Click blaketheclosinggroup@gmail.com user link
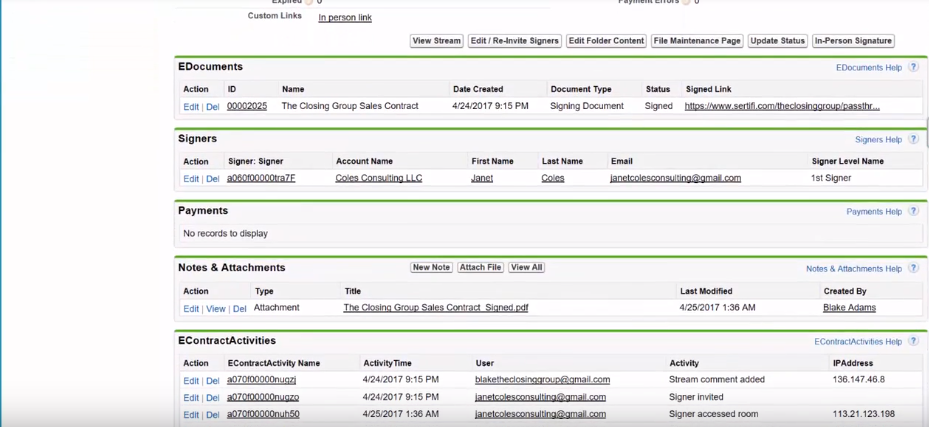Viewport: 929px width, 427px height. (542, 379)
